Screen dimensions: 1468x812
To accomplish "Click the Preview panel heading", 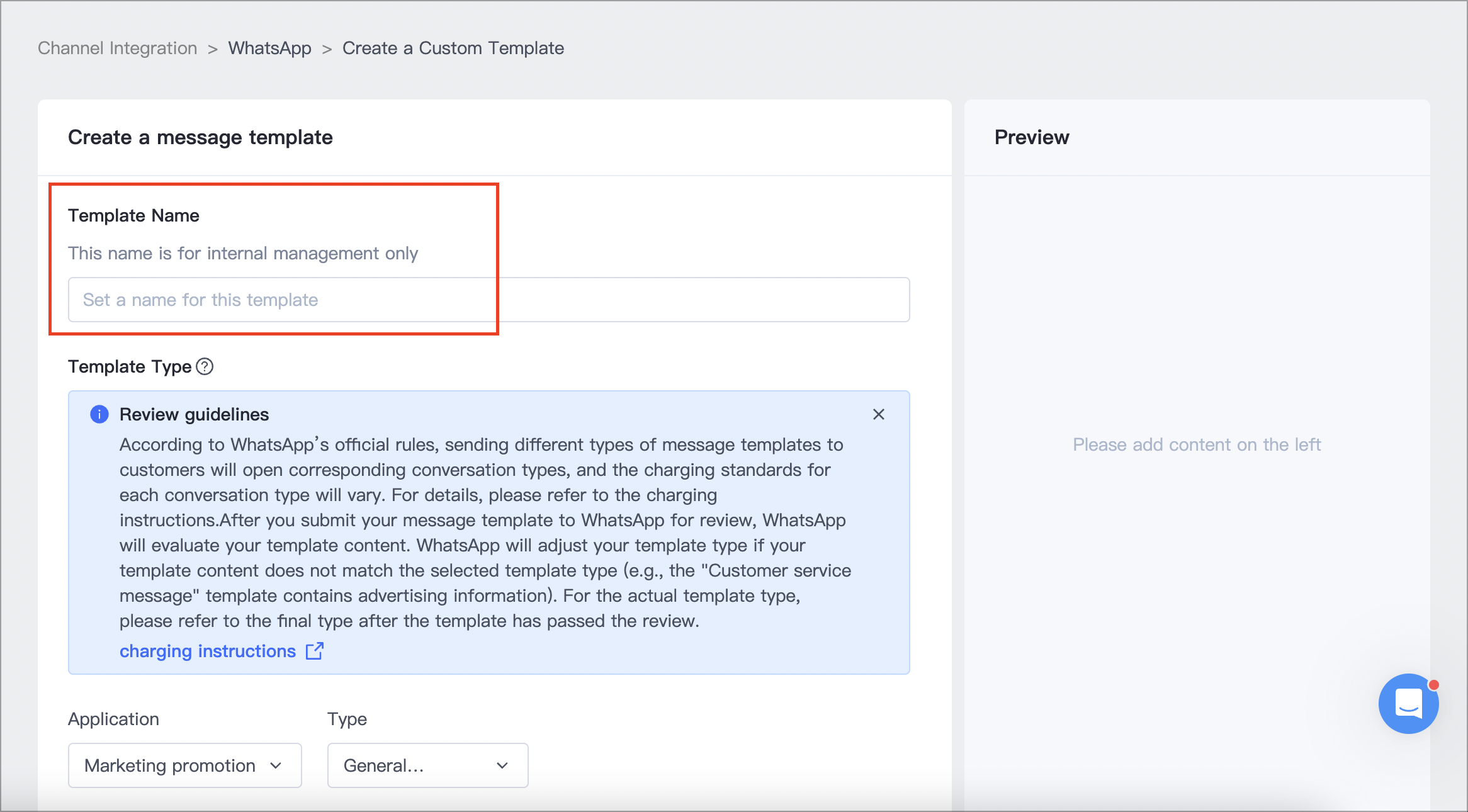I will (x=1032, y=137).
